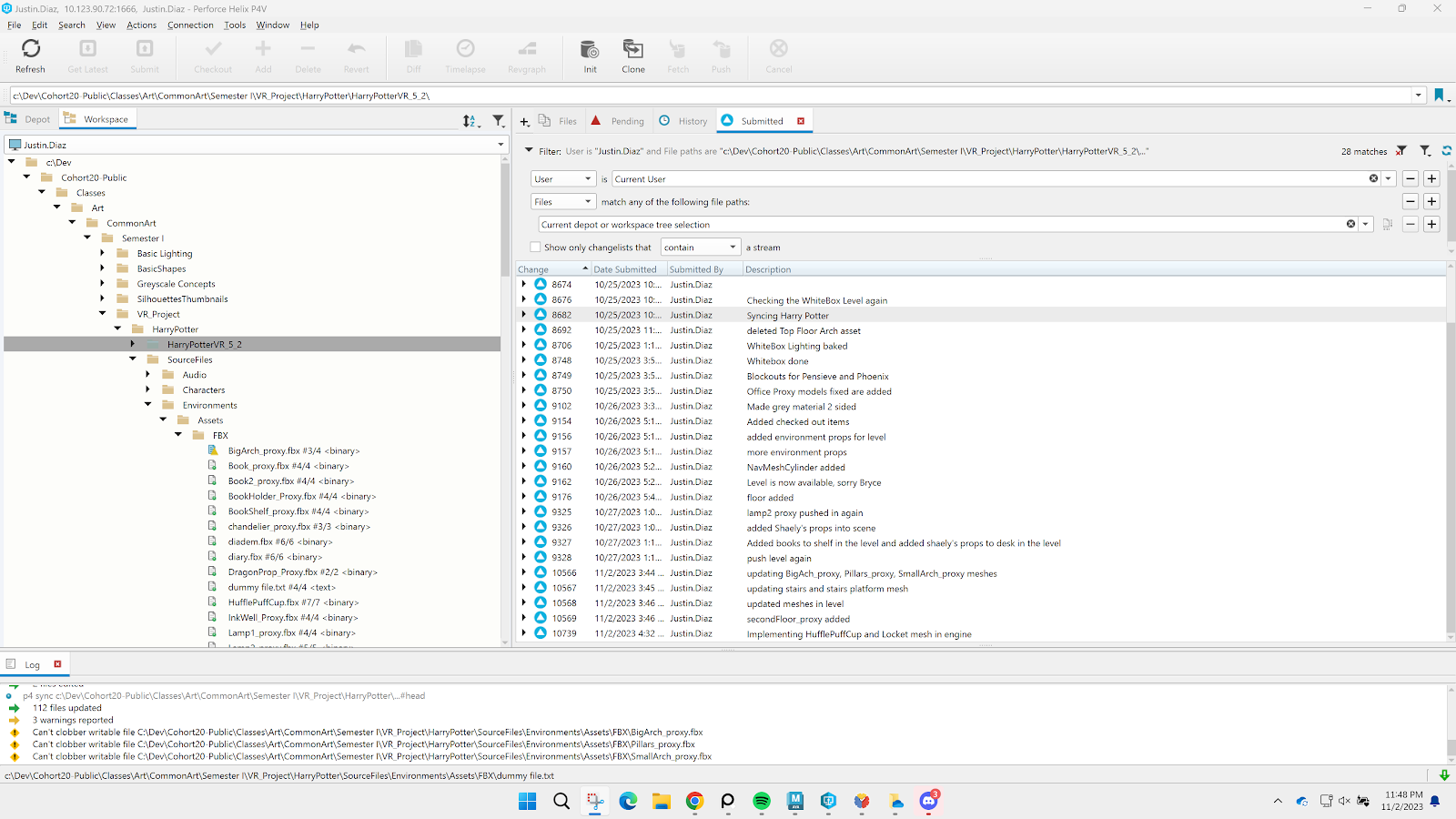This screenshot has height=819, width=1456.
Task: Open Google Chrome from the taskbar
Action: pyautogui.click(x=694, y=801)
